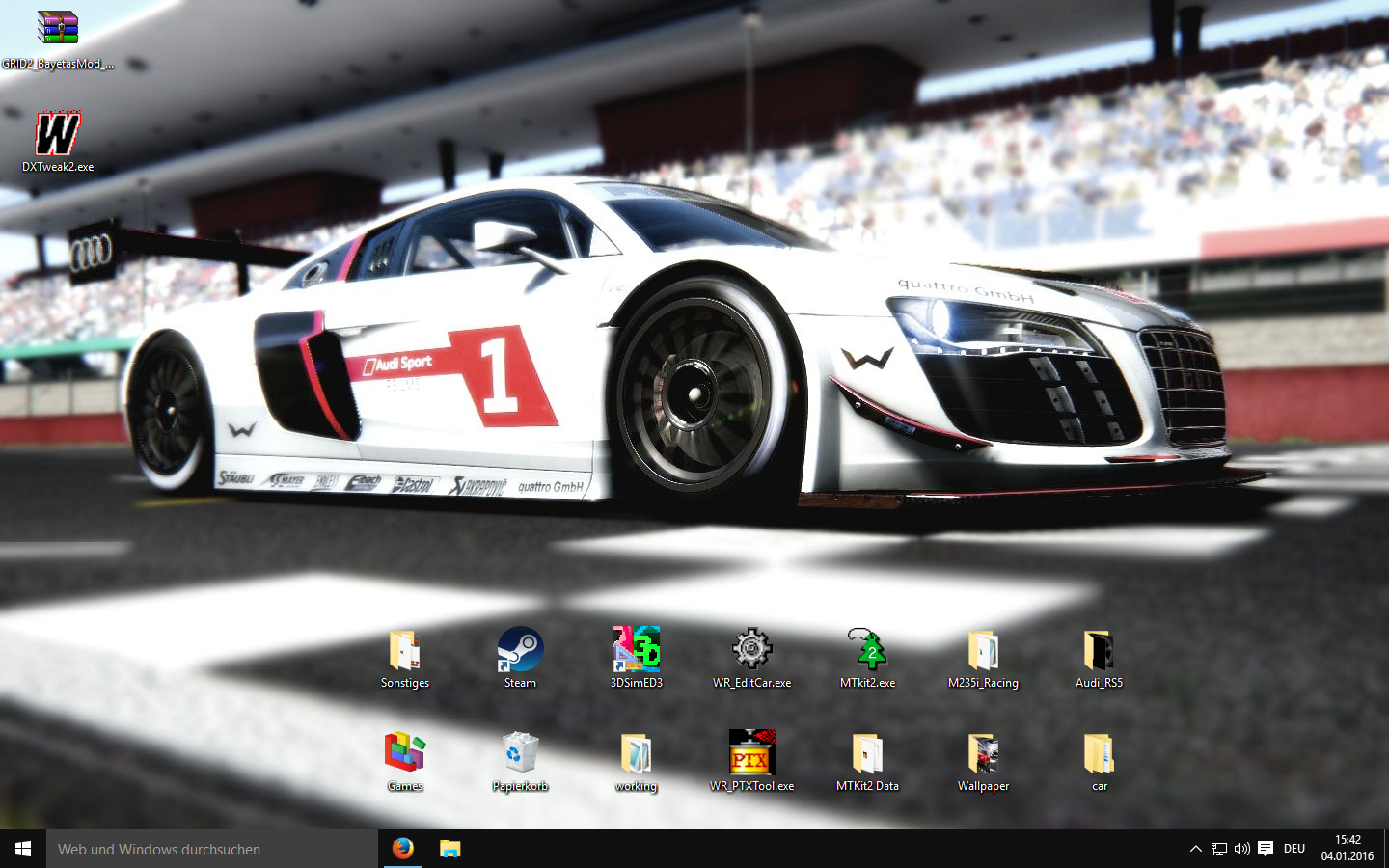The width and height of the screenshot is (1389, 868).
Task: Open the Windows Start menu
Action: (x=23, y=849)
